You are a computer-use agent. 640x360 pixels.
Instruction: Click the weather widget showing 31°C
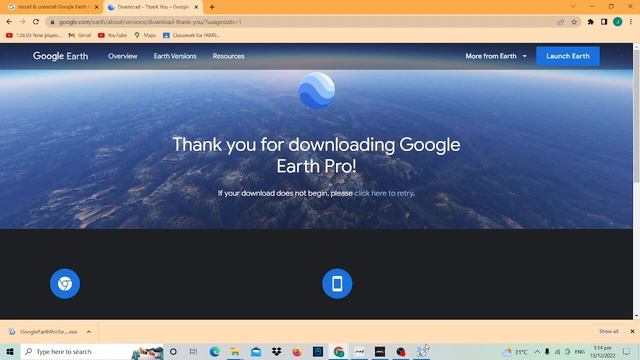(x=515, y=351)
